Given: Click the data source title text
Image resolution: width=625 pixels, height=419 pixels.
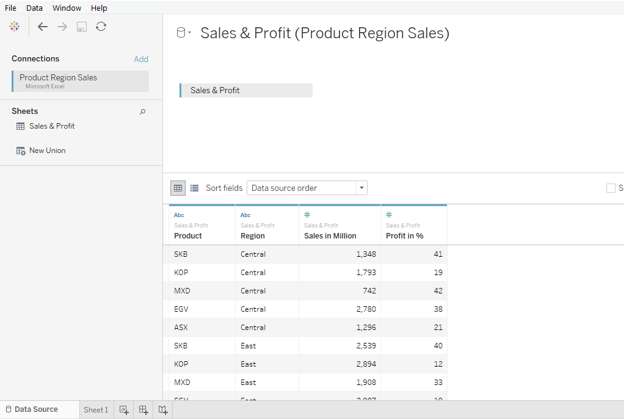Looking at the screenshot, I should click(324, 33).
